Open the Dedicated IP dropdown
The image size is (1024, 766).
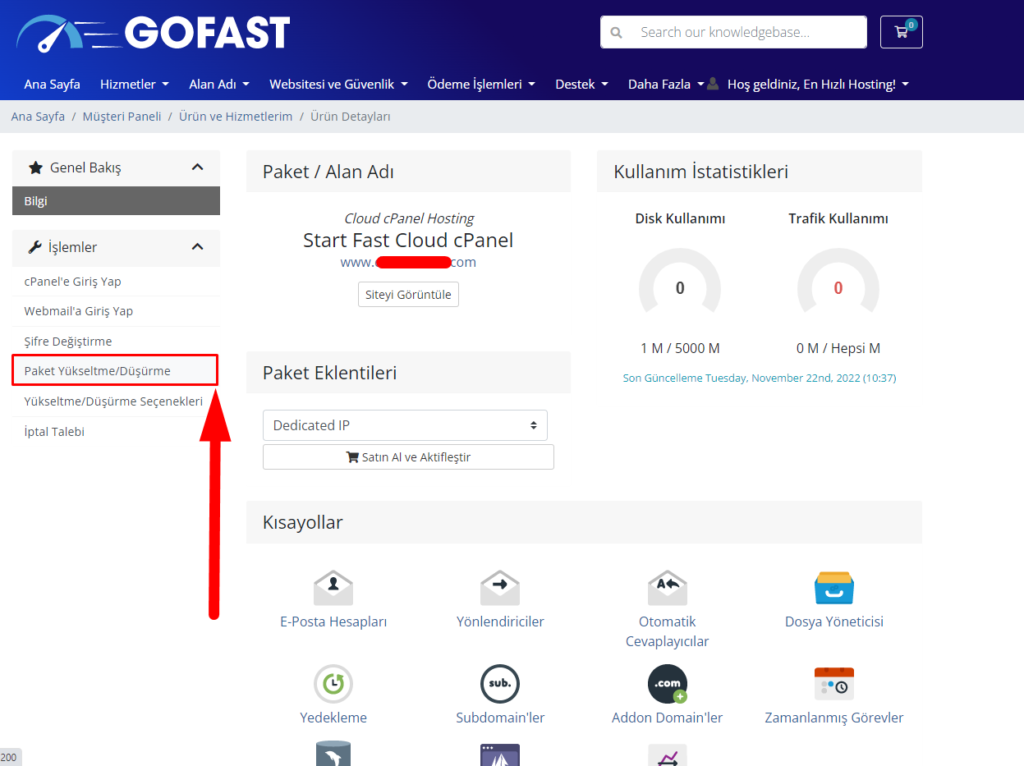pos(405,425)
